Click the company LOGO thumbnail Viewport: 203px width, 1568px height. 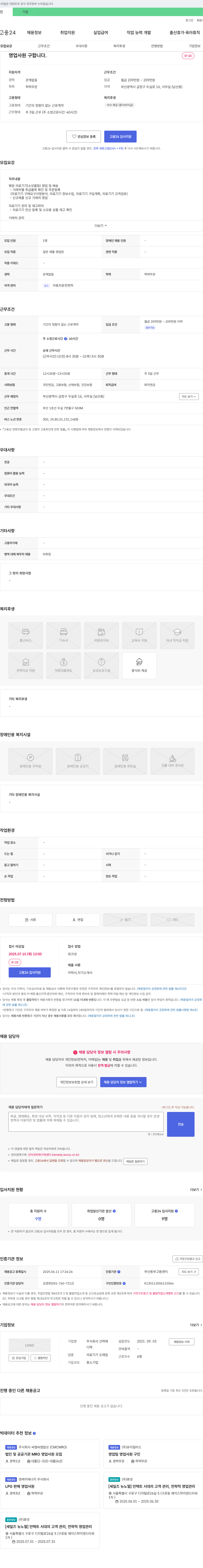30,1345
